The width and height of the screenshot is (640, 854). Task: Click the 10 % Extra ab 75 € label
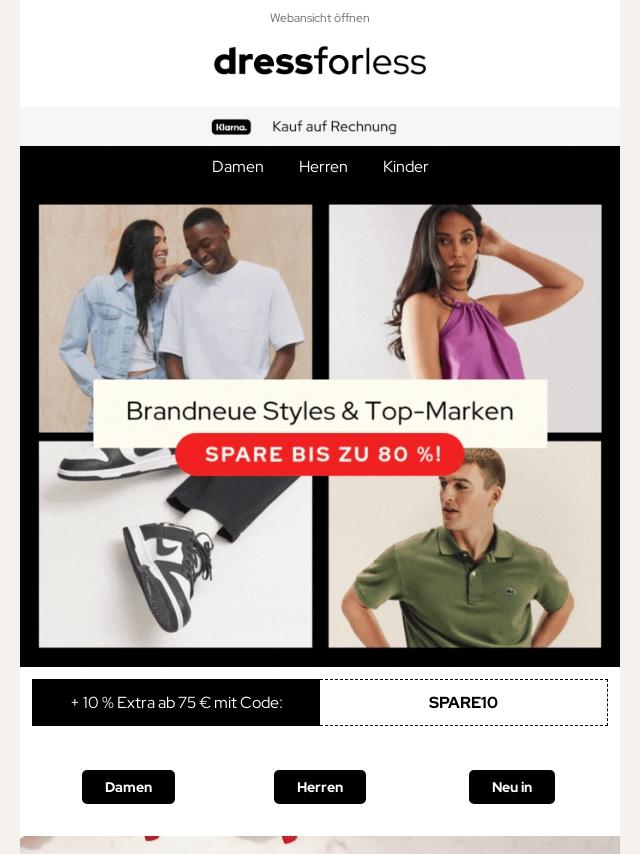click(x=176, y=702)
